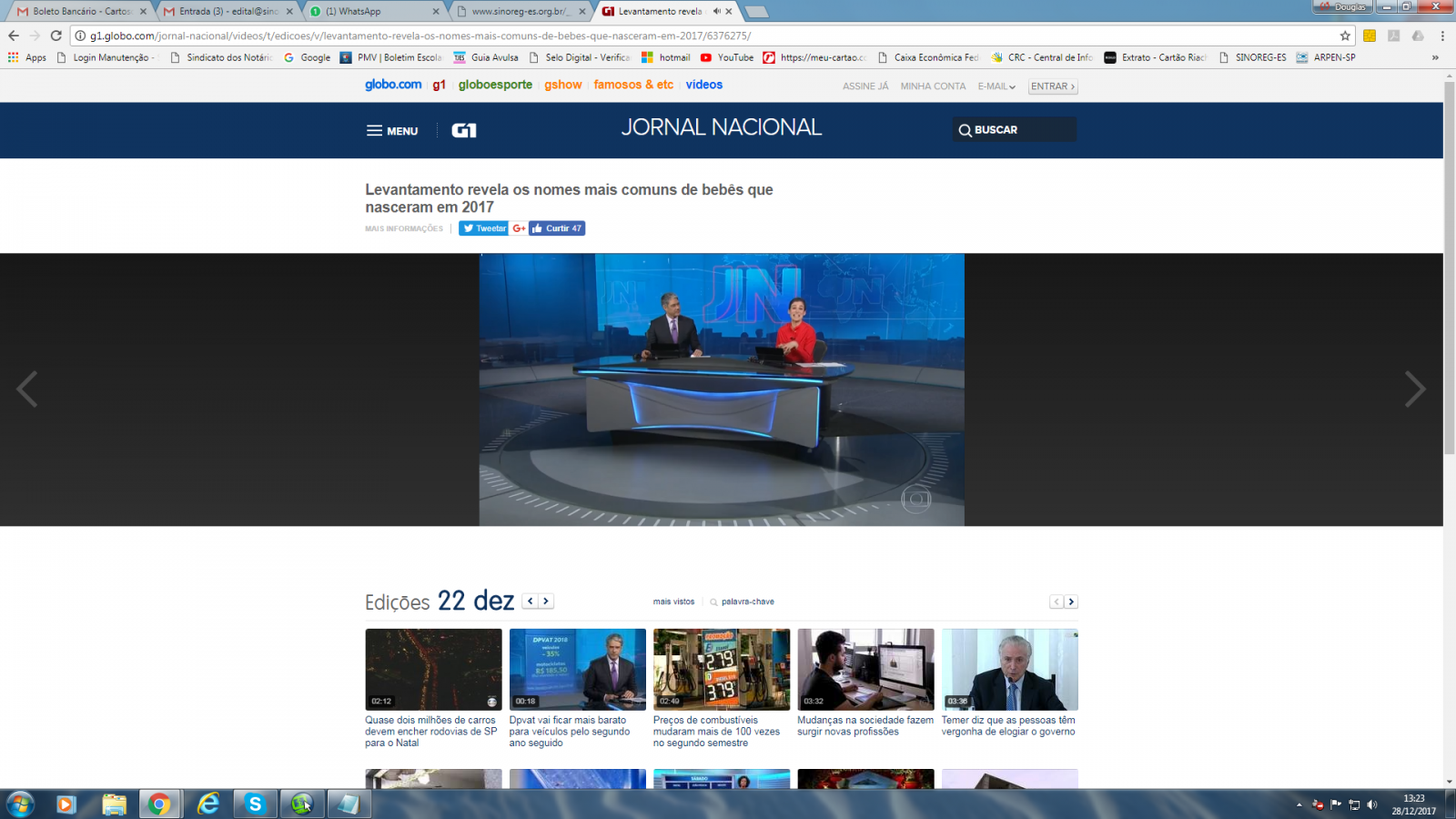Open Temer diz que as pessoas headline link
The image size is (1456, 819).
(x=1008, y=725)
